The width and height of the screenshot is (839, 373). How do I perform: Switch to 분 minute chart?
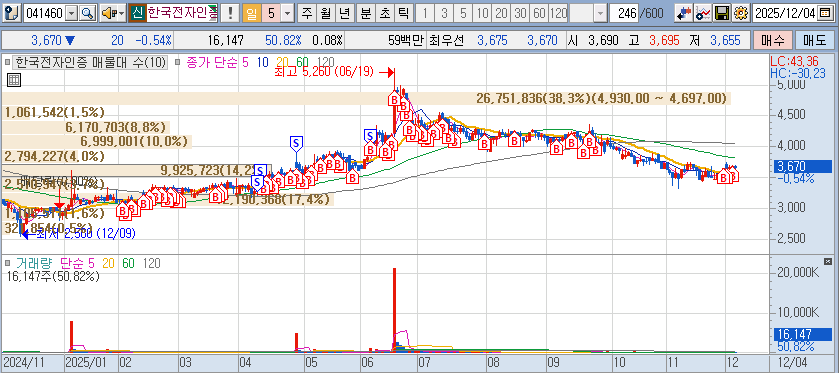[x=365, y=13]
